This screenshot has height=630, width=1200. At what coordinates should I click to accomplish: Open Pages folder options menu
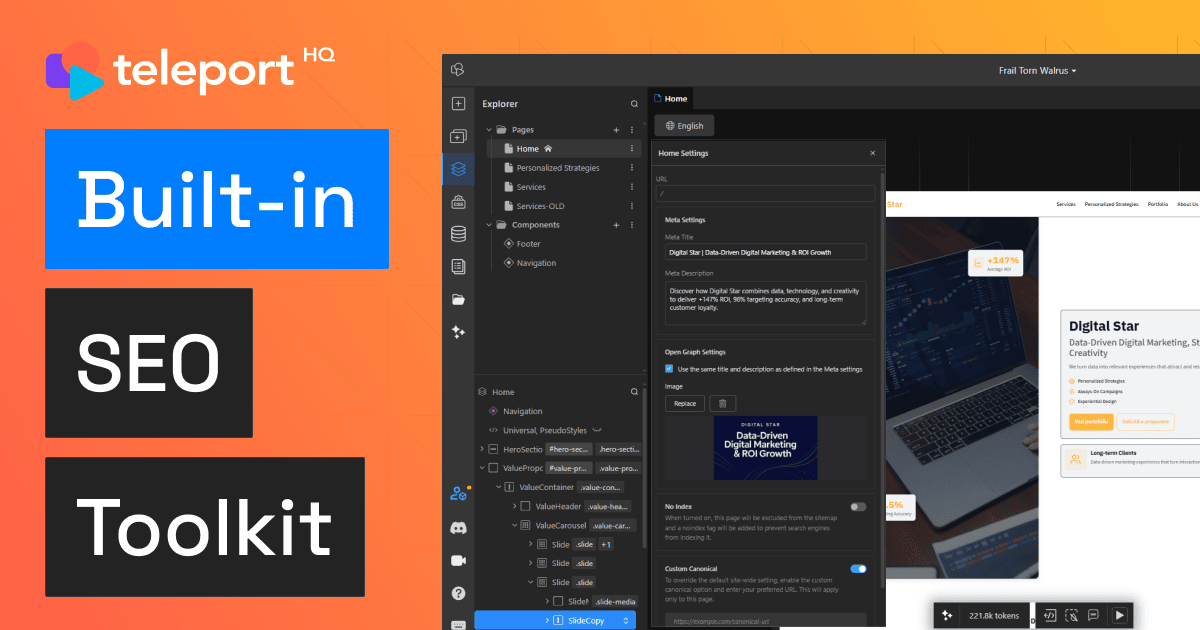(632, 130)
